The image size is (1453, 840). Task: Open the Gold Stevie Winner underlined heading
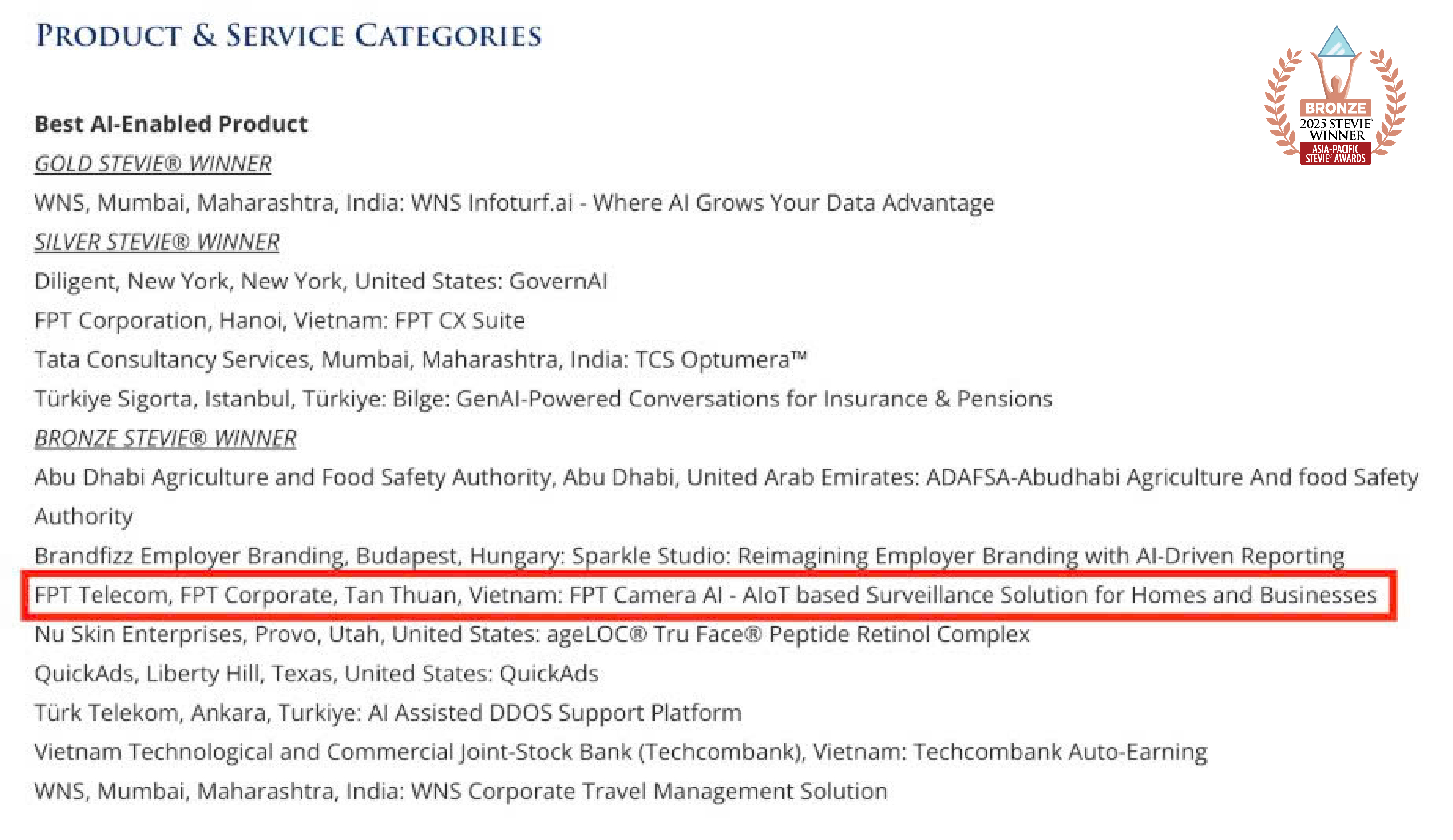[x=153, y=164]
